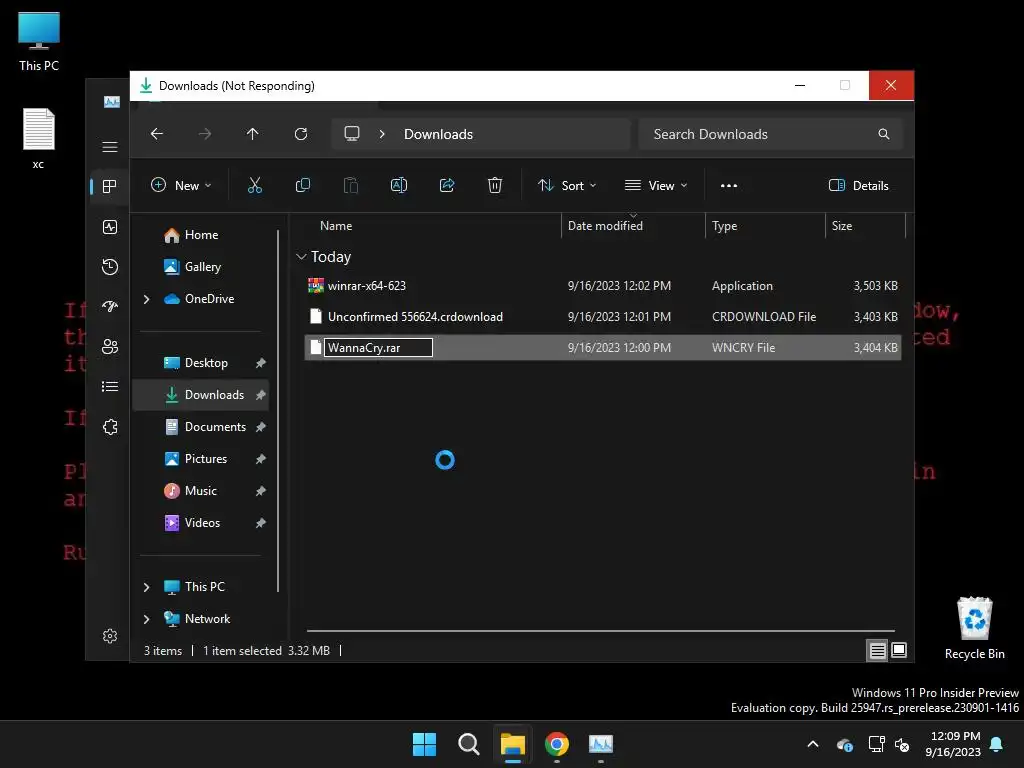This screenshot has height=768, width=1024.
Task: Go back with the left arrow button
Action: 157,134
